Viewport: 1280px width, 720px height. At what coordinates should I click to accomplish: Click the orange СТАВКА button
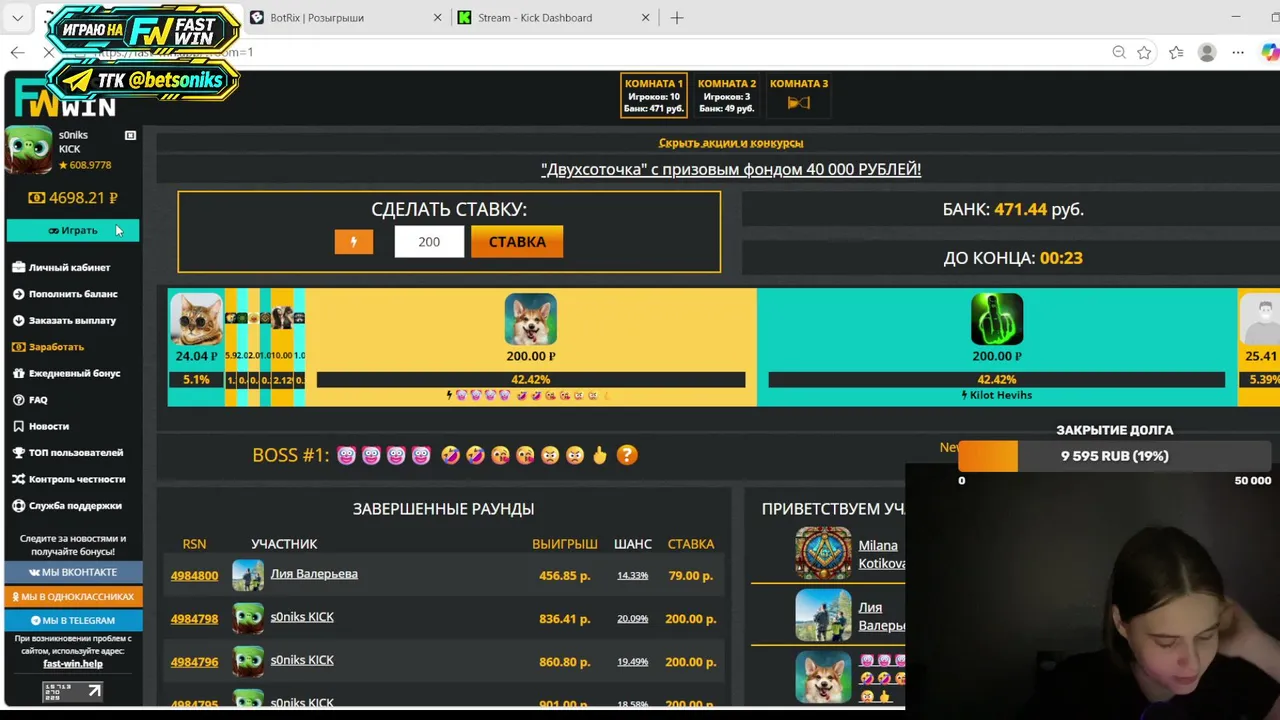pyautogui.click(x=517, y=242)
